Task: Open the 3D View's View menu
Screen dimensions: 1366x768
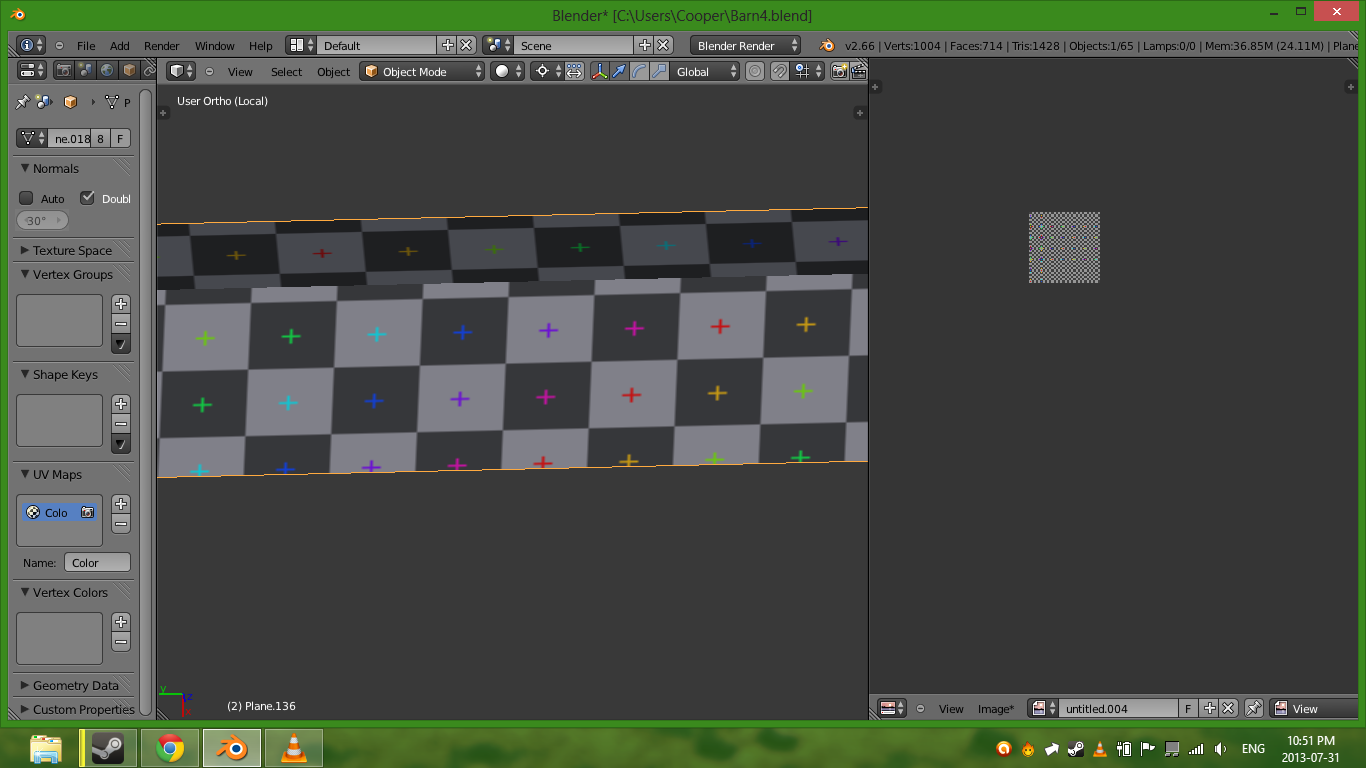Action: coord(240,72)
